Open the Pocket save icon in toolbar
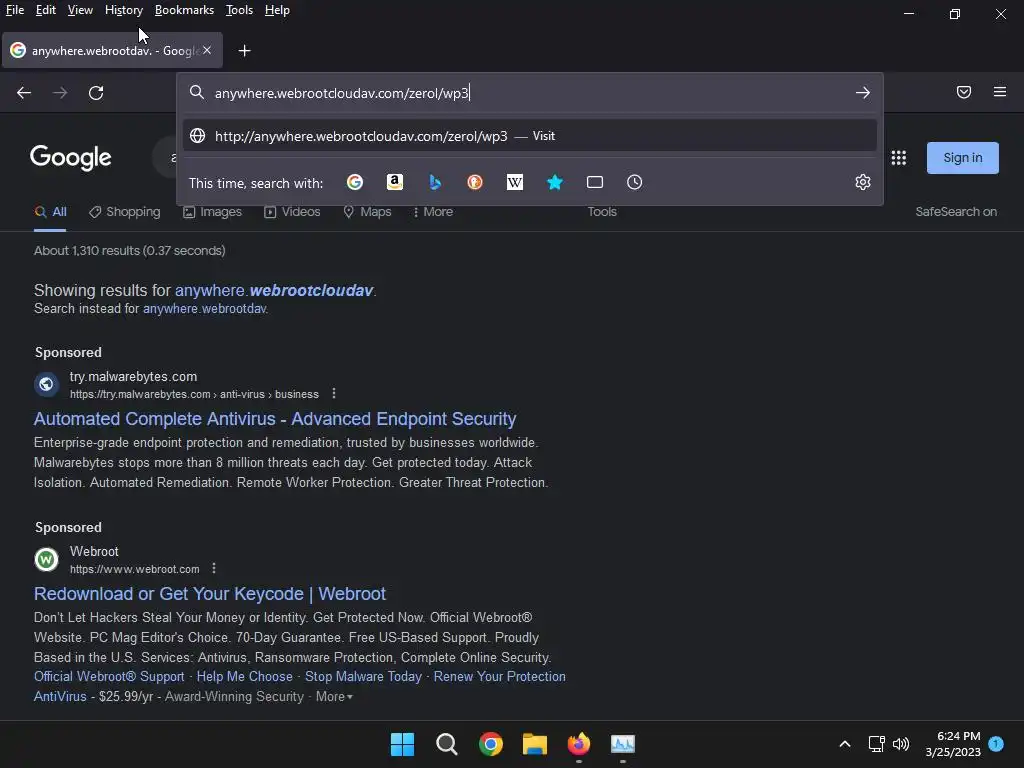 [964, 92]
